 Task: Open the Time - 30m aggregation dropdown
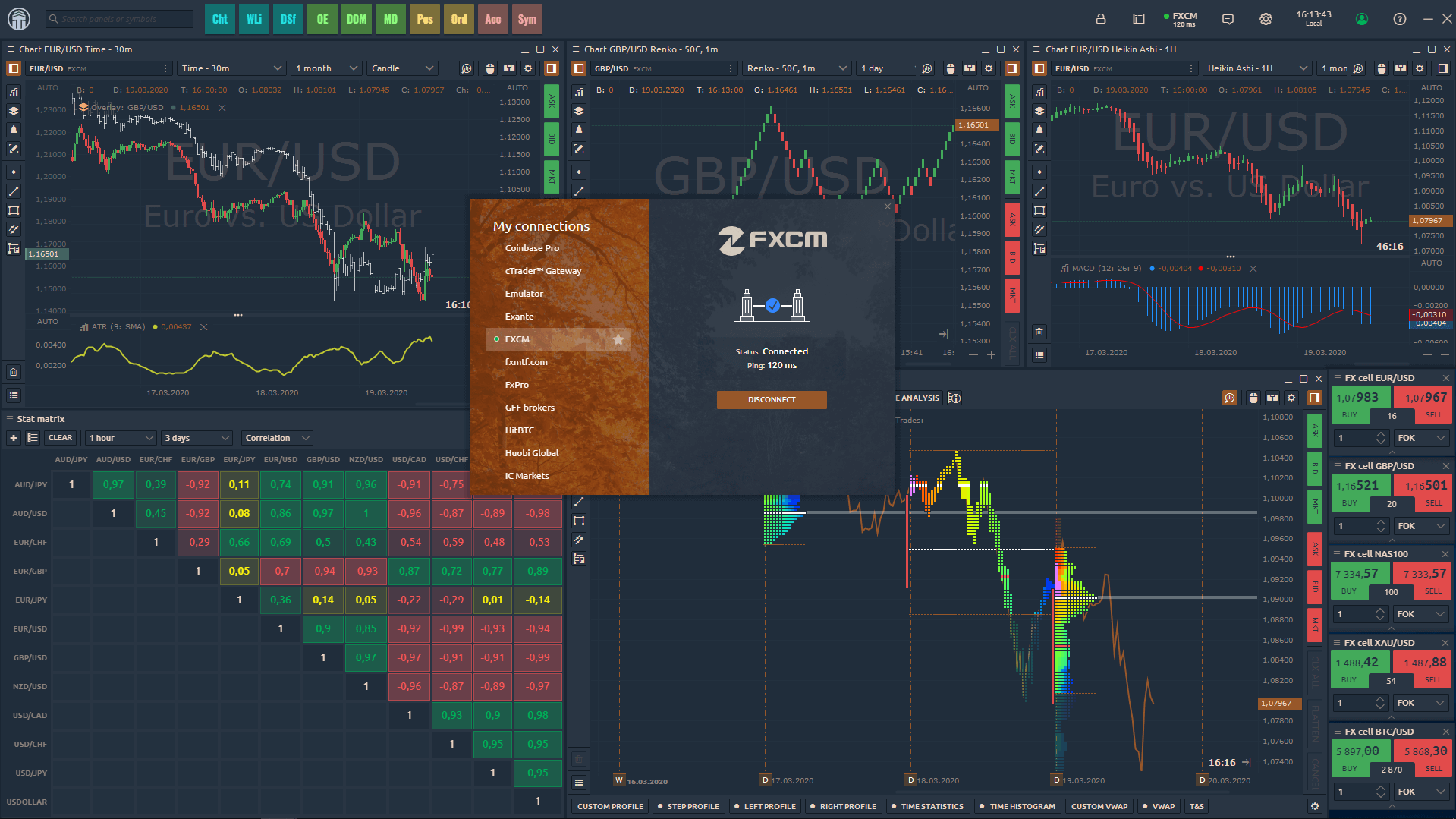(231, 68)
